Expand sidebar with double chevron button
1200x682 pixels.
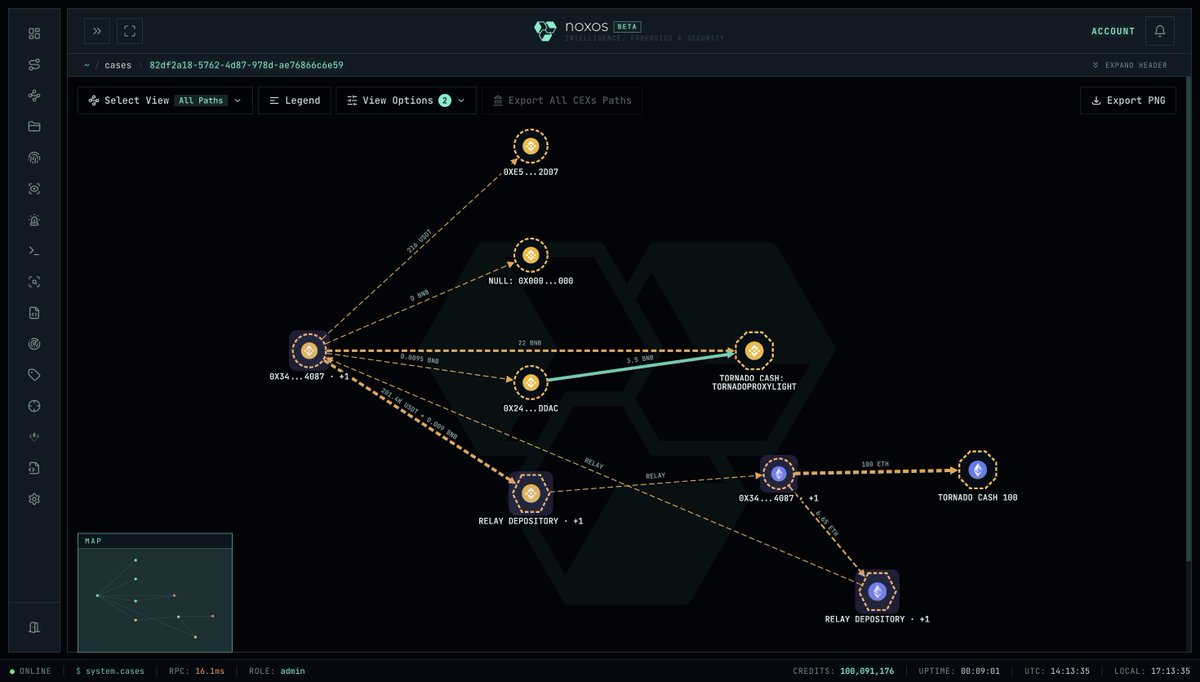(97, 31)
